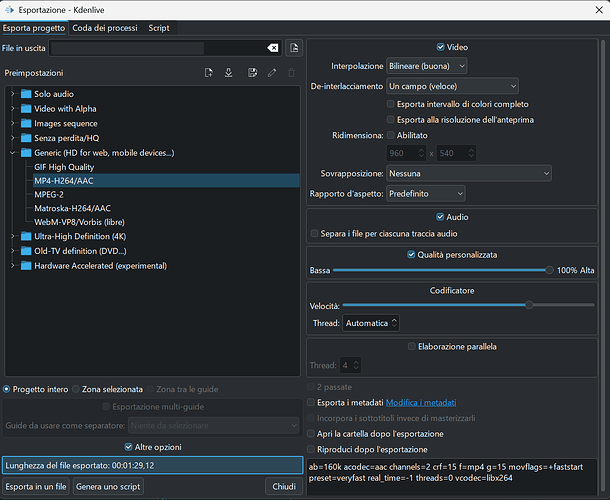Click the Ultra-High Definition folder icon
This screenshot has width=610, height=500.
pos(26,236)
